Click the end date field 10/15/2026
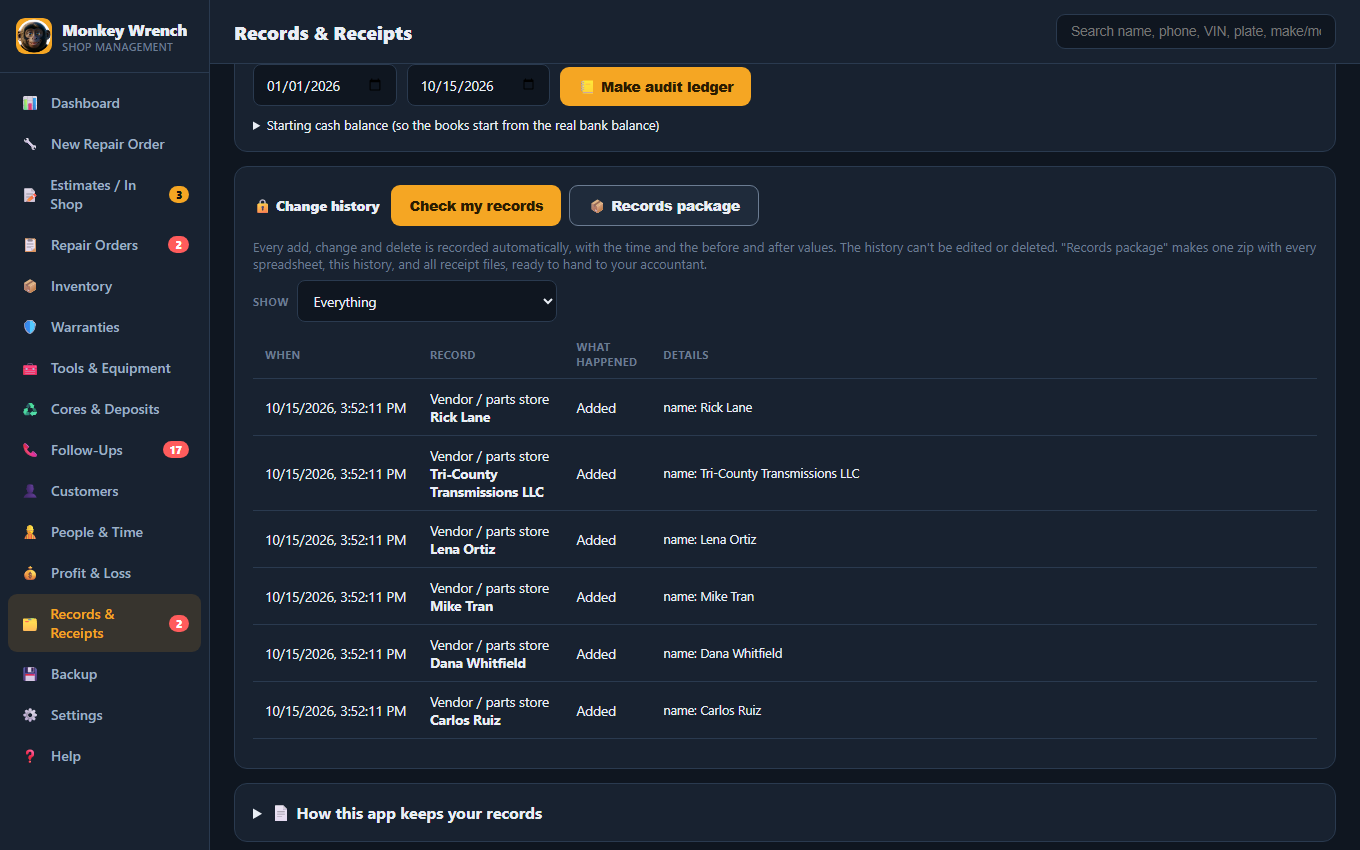The image size is (1360, 850). pos(478,86)
